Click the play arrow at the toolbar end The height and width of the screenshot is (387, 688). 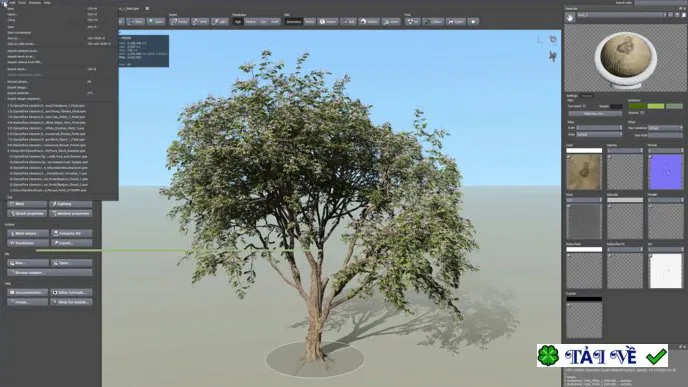pos(473,21)
